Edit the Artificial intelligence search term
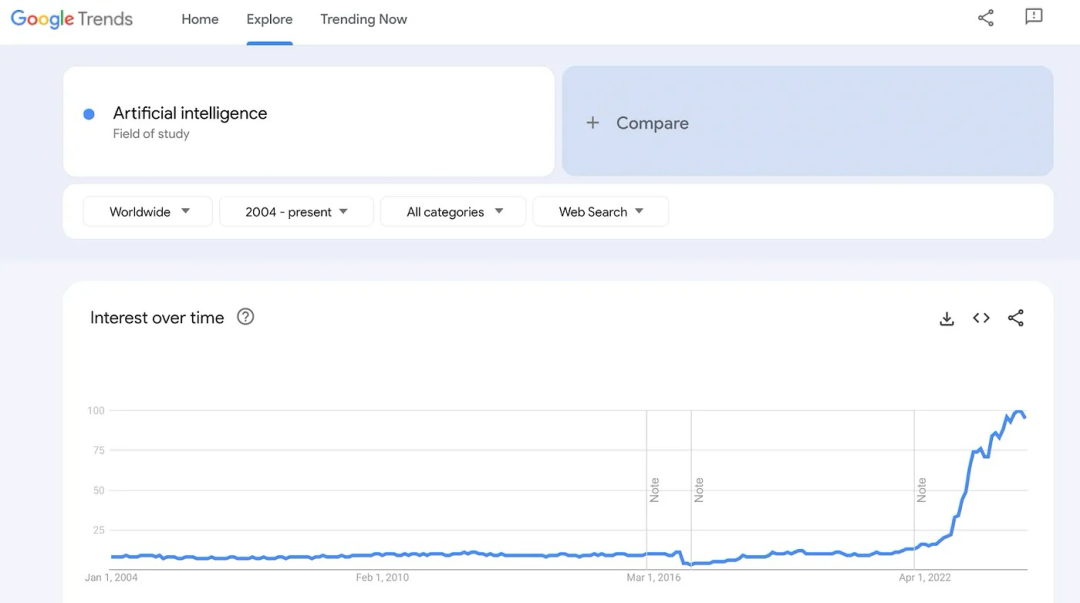Screen dimensions: 1080x603 click(x=190, y=114)
